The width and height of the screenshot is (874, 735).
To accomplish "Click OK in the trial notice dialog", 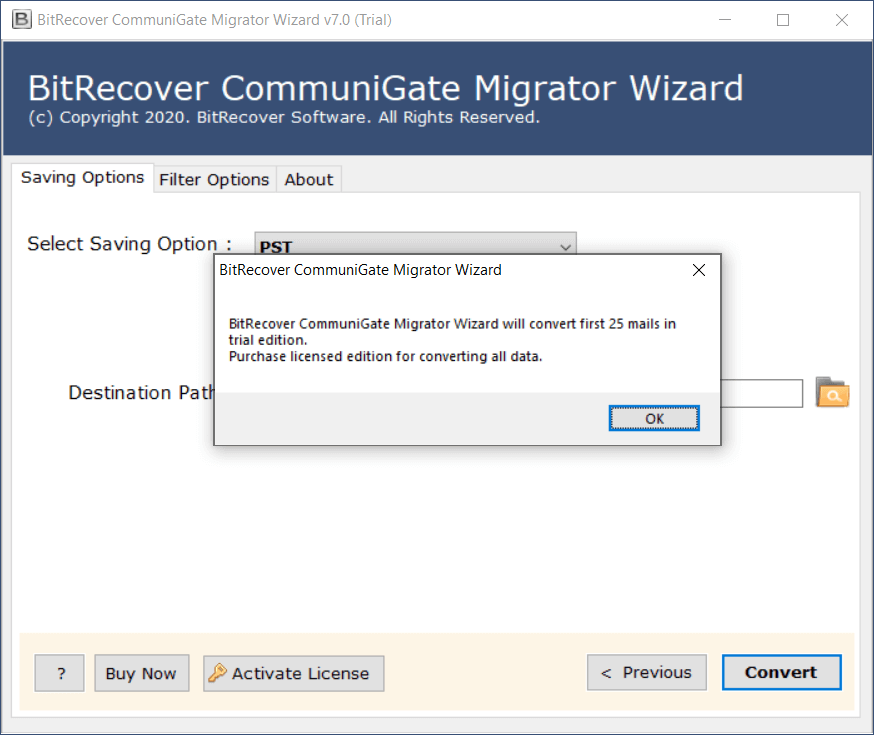I will [654, 418].
